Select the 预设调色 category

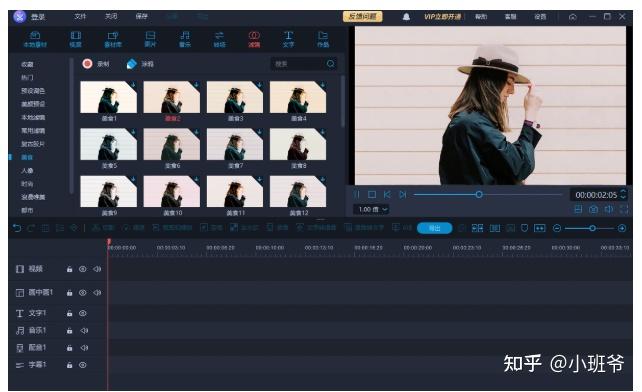(33, 91)
